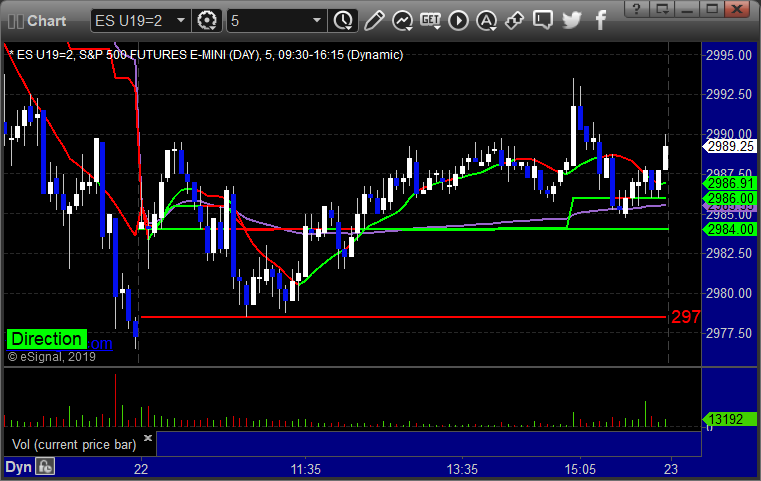Select the 2989.25 current price marker
This screenshot has width=761, height=481.
tap(729, 146)
